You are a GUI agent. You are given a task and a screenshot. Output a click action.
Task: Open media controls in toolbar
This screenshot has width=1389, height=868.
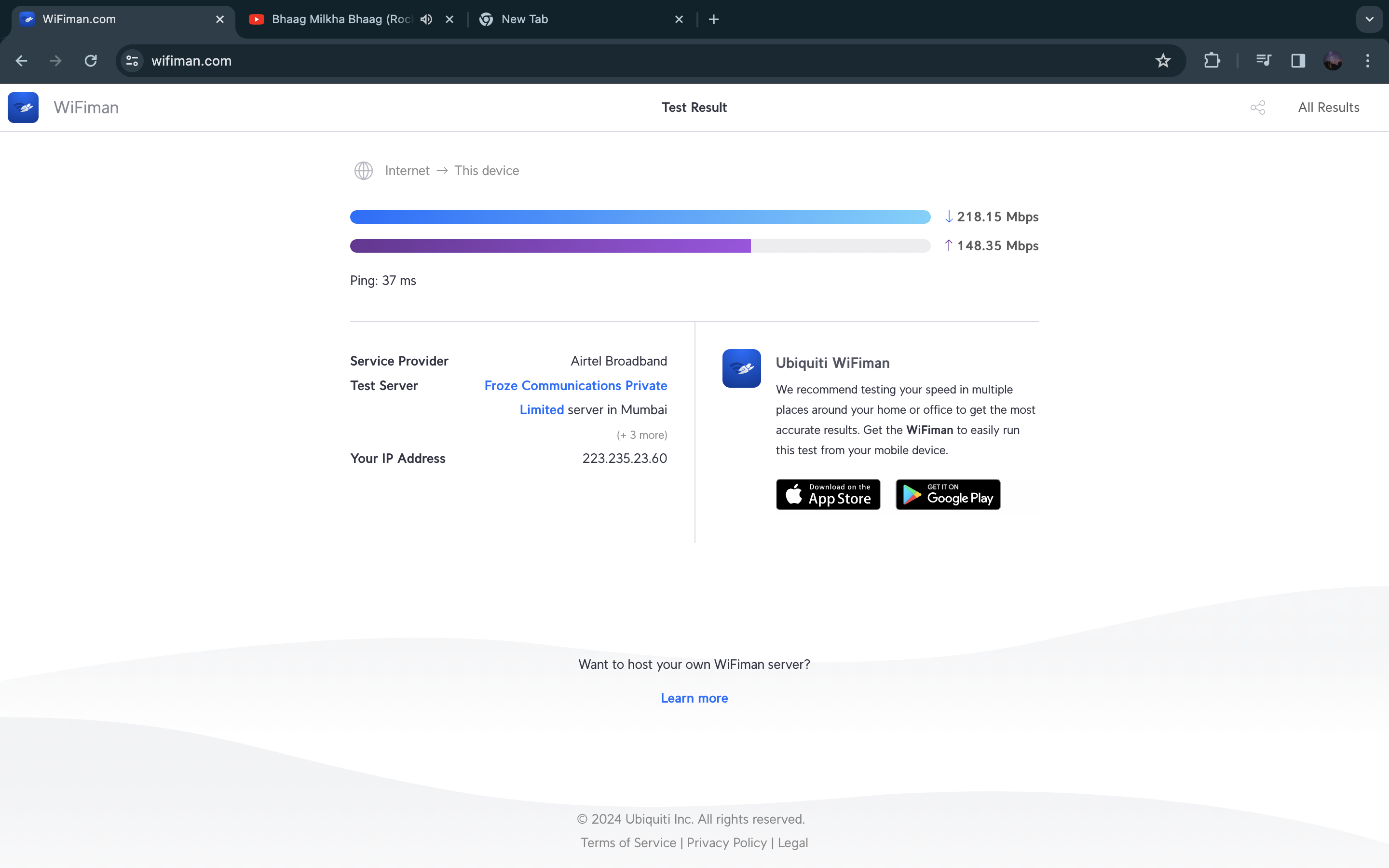[1263, 61]
